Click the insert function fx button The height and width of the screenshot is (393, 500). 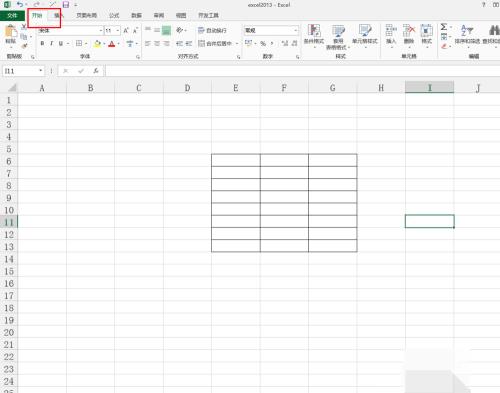pos(96,71)
